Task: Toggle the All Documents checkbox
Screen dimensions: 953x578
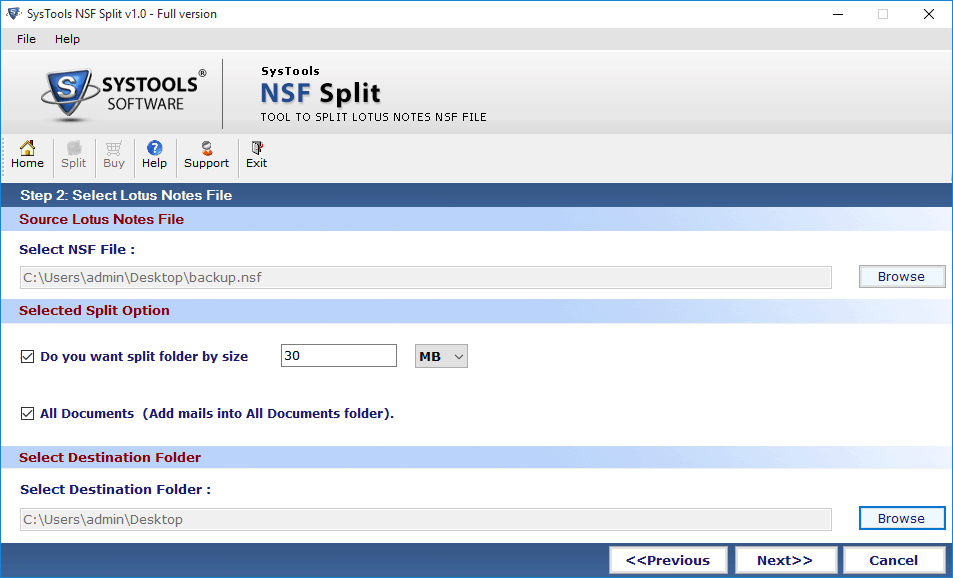Action: tap(27, 413)
